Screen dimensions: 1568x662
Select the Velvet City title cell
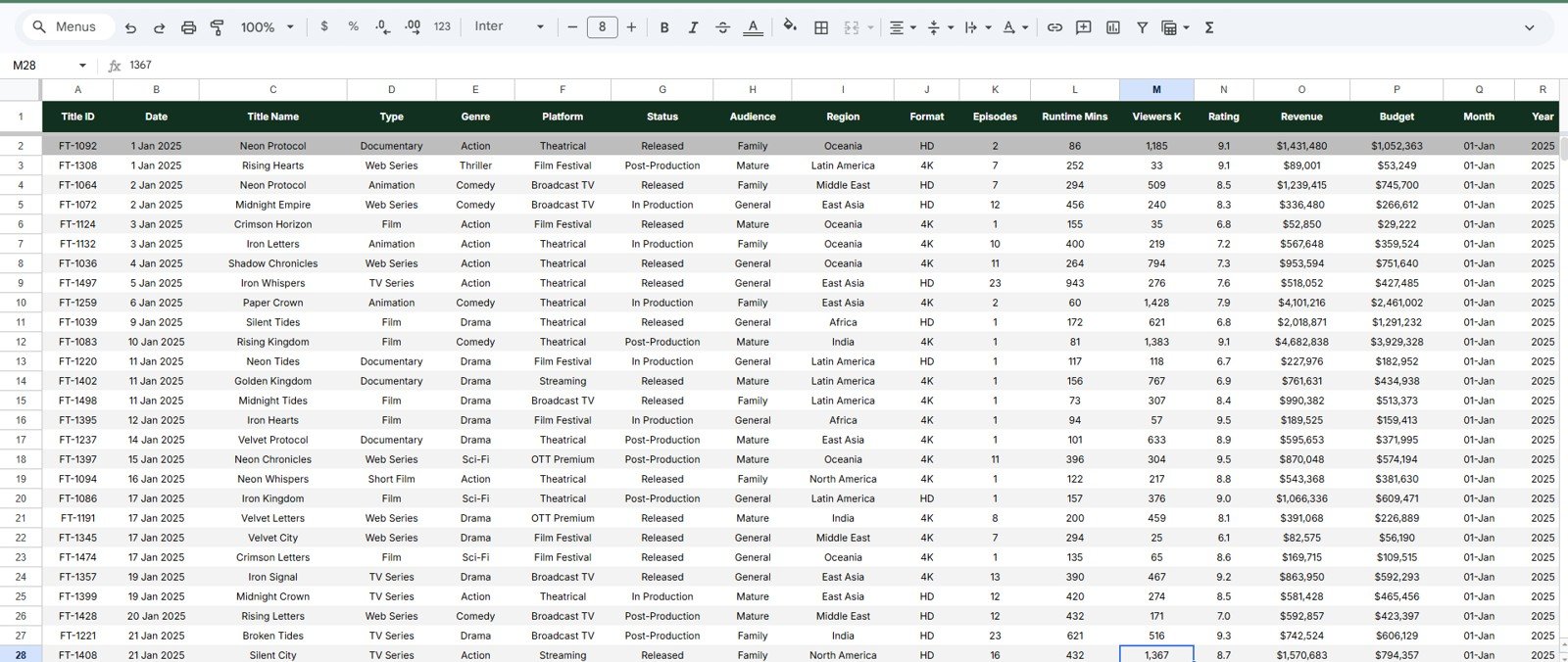tap(273, 538)
